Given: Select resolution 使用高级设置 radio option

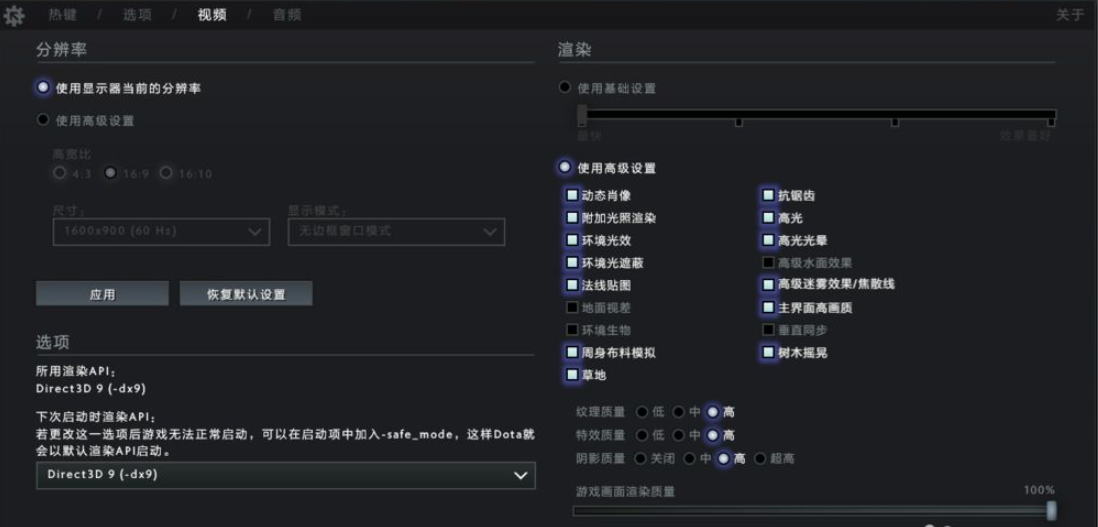Looking at the screenshot, I should pos(43,120).
